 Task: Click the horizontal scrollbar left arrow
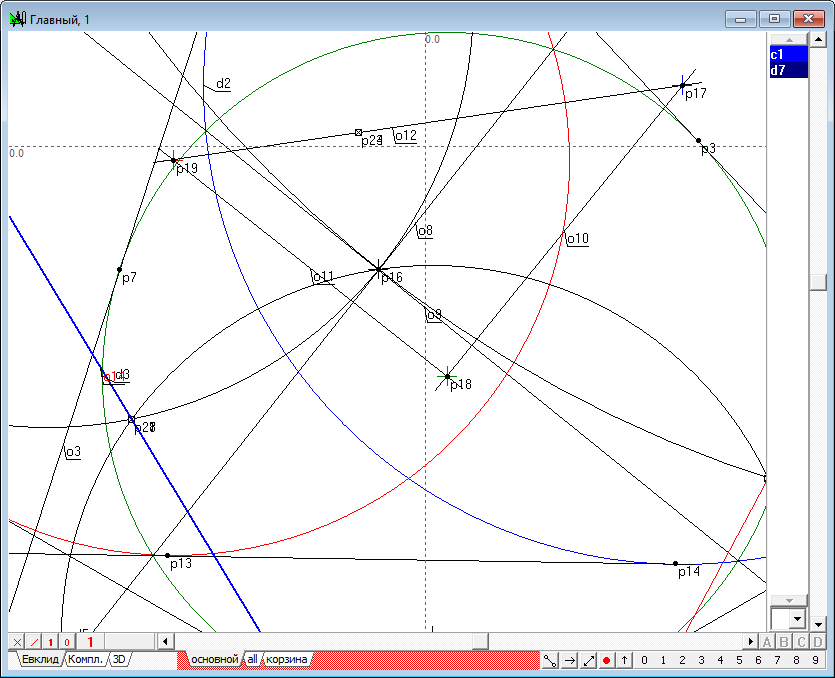[x=165, y=642]
